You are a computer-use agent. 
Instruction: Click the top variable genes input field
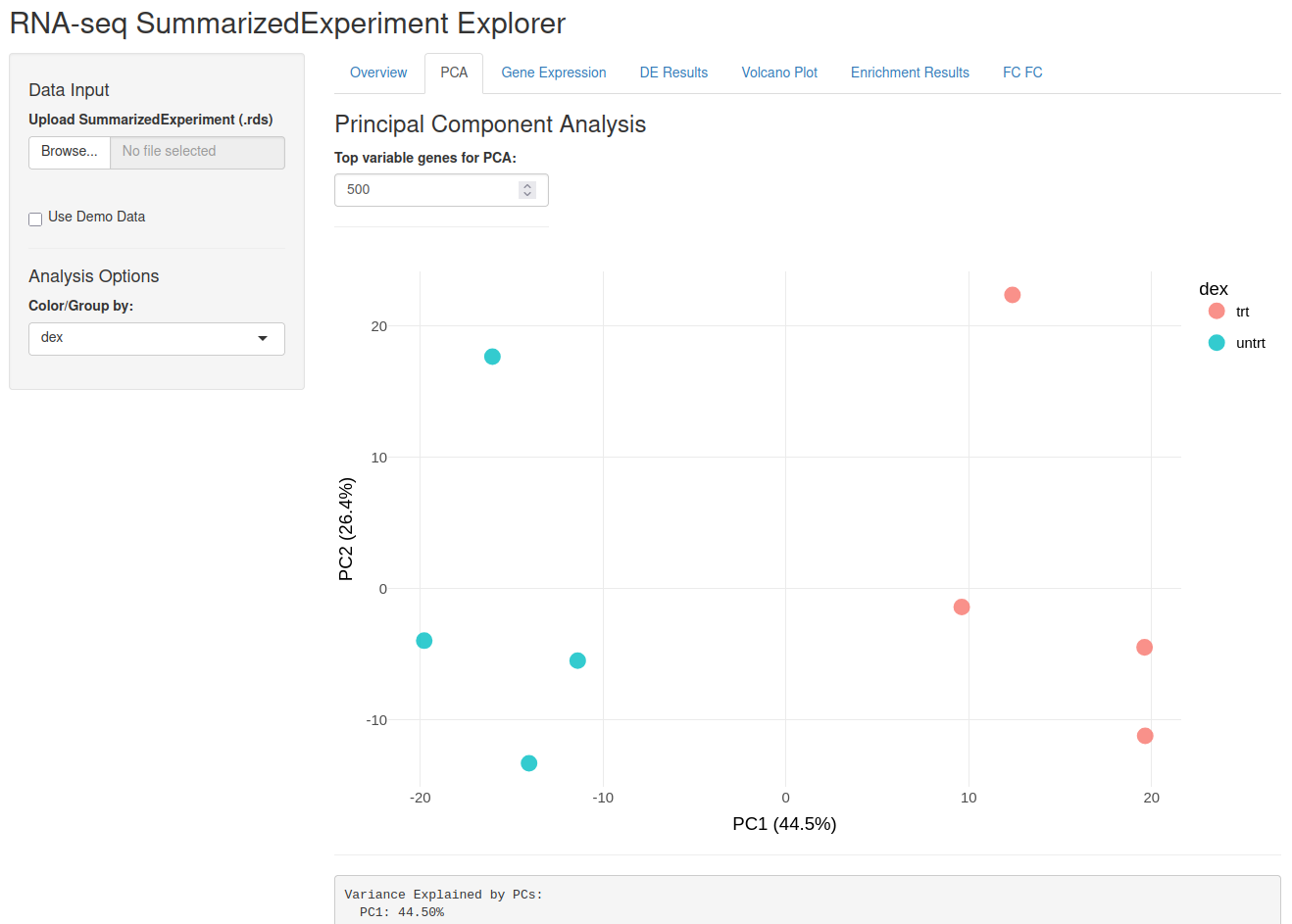(x=441, y=190)
